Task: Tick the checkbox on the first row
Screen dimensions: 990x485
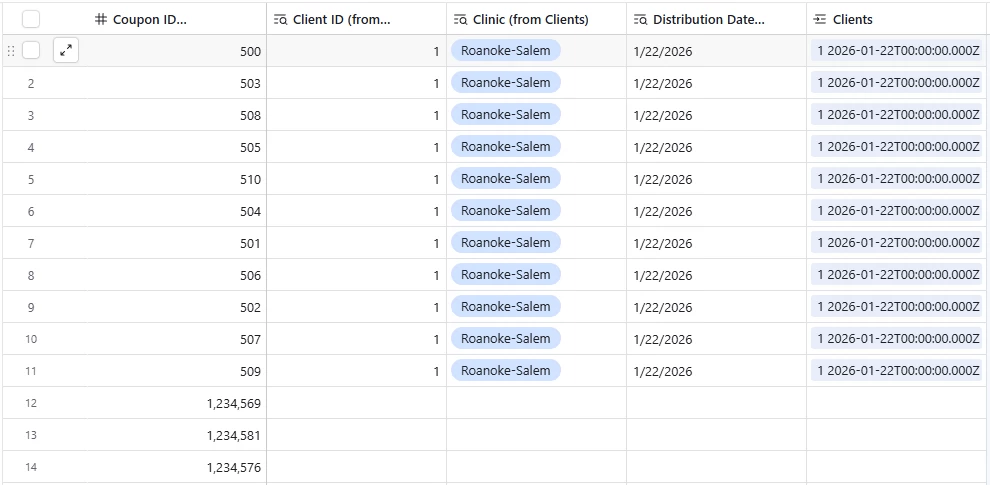Action: point(31,51)
